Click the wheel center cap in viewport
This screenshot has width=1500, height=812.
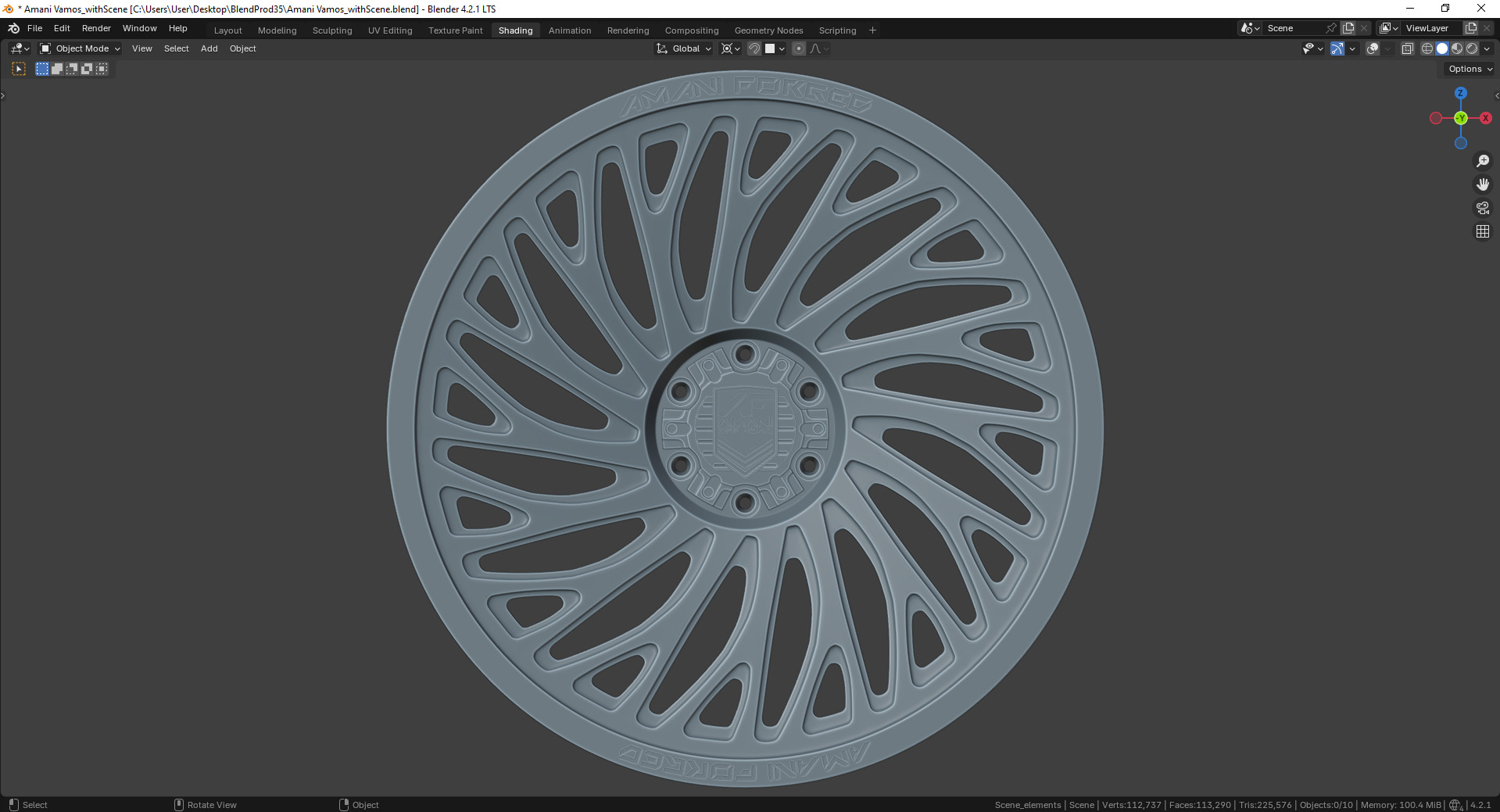pyautogui.click(x=745, y=429)
